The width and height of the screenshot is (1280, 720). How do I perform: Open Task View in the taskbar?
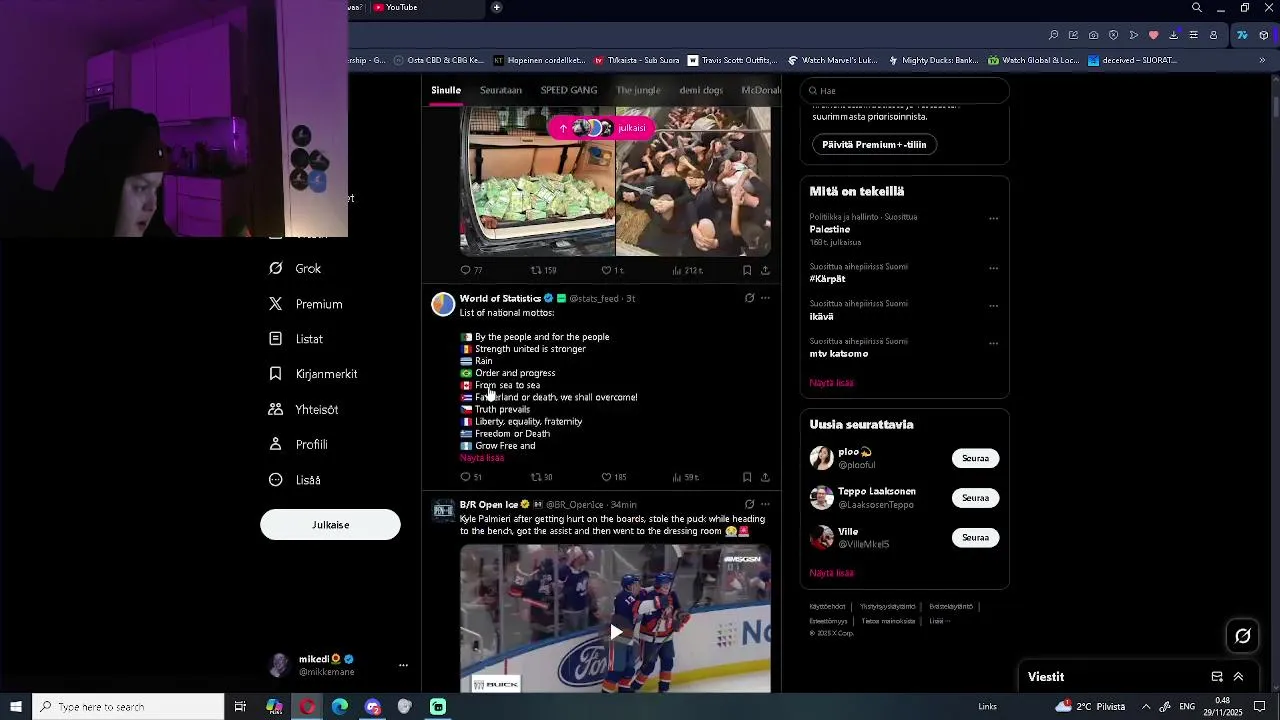point(240,707)
